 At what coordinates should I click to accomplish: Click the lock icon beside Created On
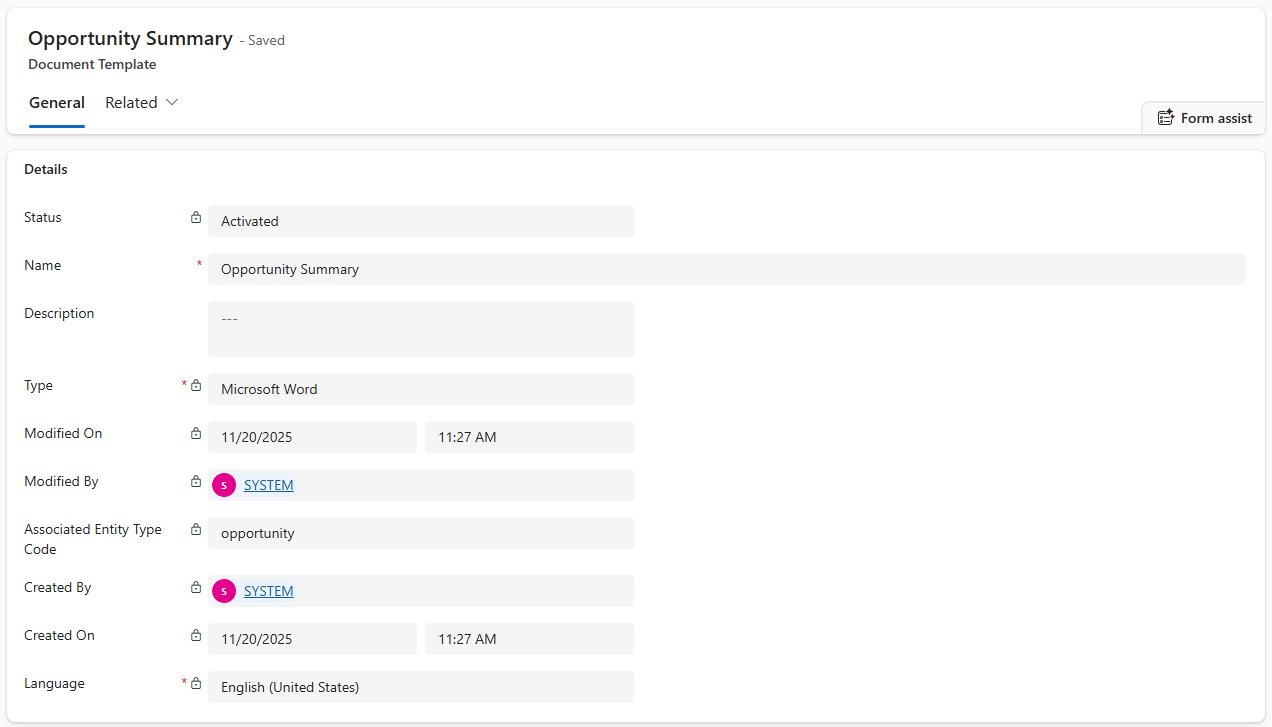pos(196,635)
